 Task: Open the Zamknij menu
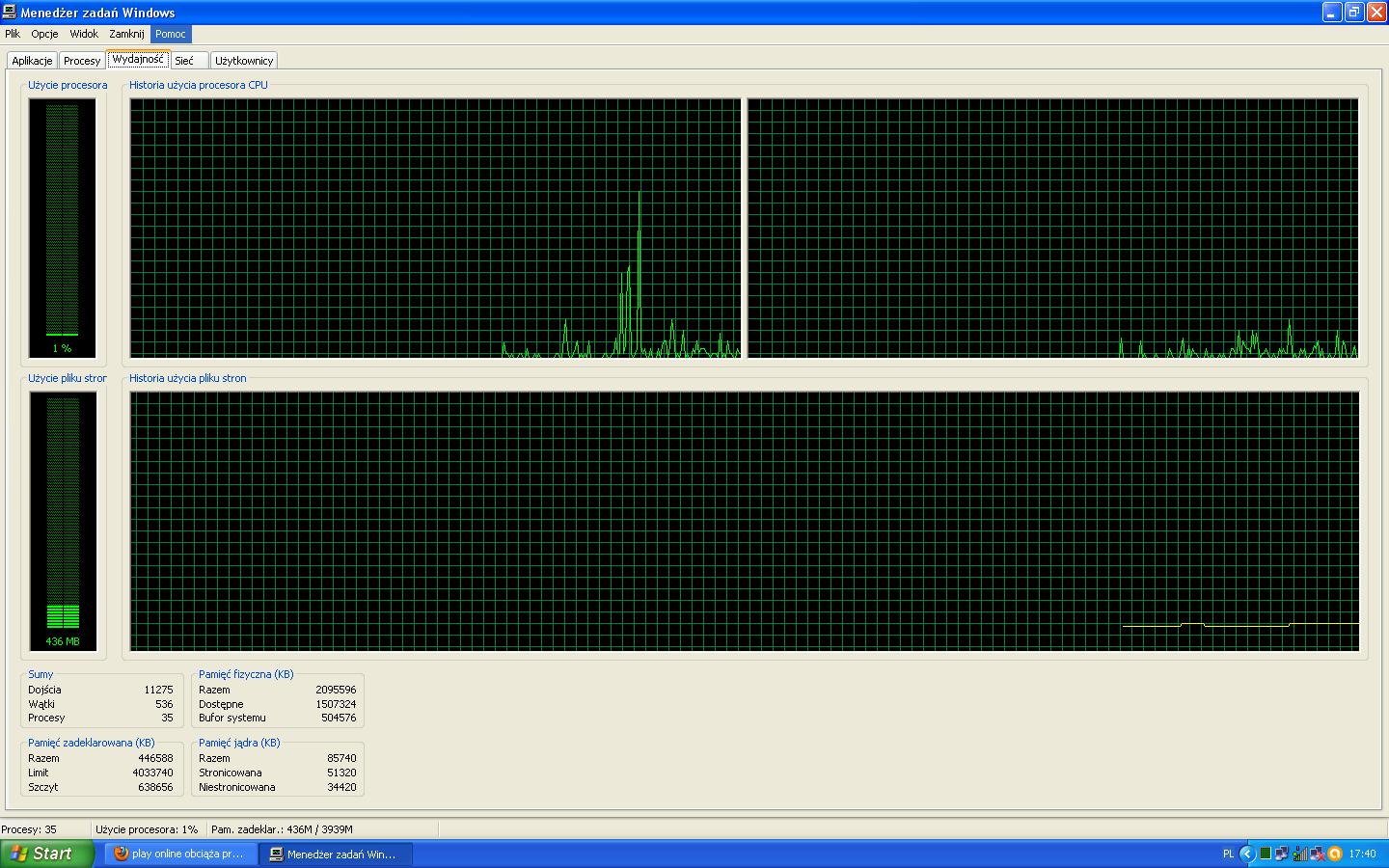pos(126,34)
